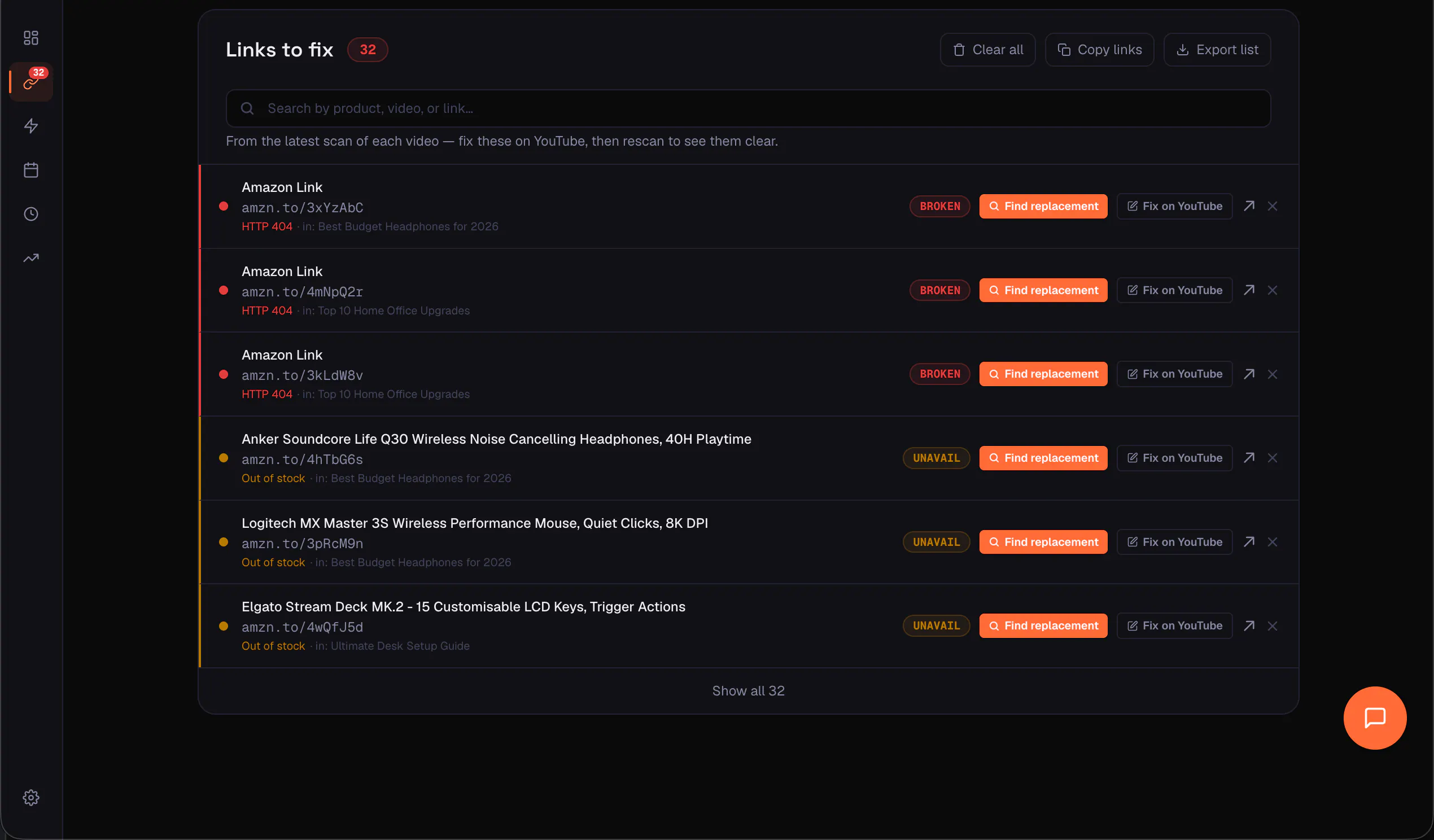
Task: Click the Export list button
Action: 1217,50
